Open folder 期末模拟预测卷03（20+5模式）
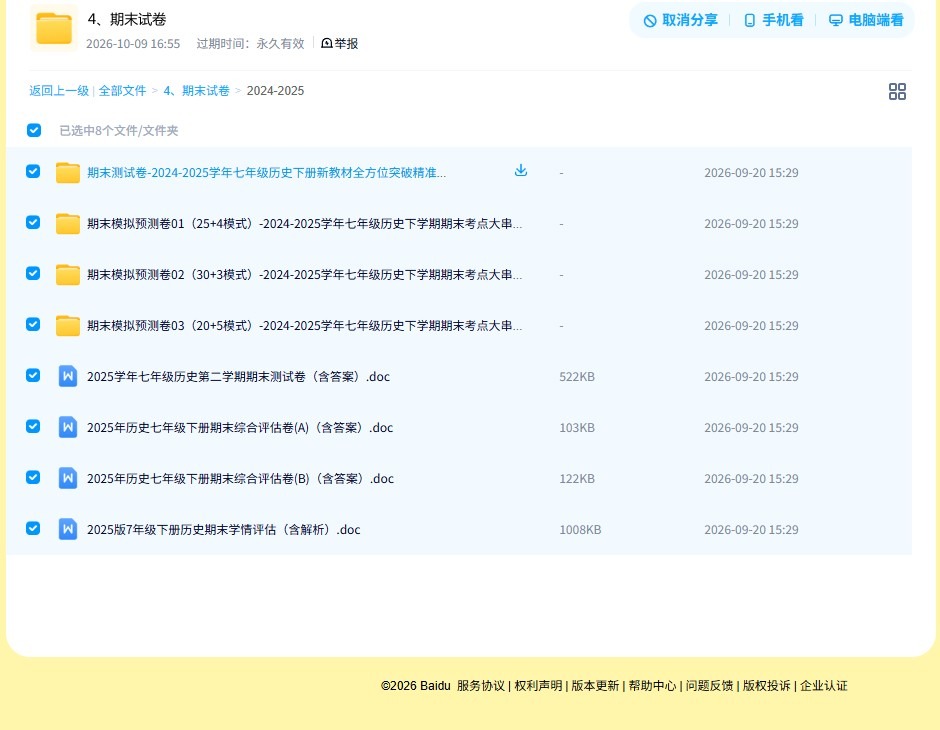The height and width of the screenshot is (730, 940). point(305,325)
